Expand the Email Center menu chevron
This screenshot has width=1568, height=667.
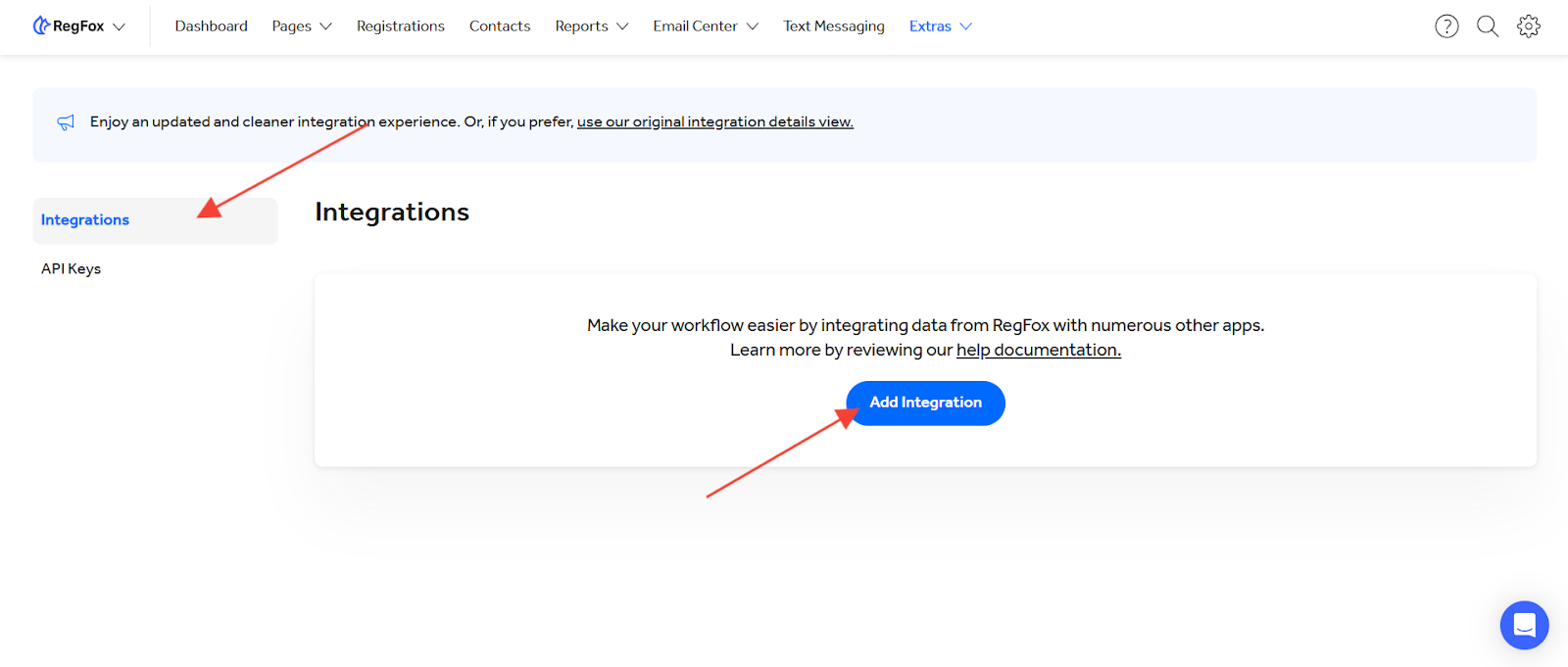tap(753, 26)
